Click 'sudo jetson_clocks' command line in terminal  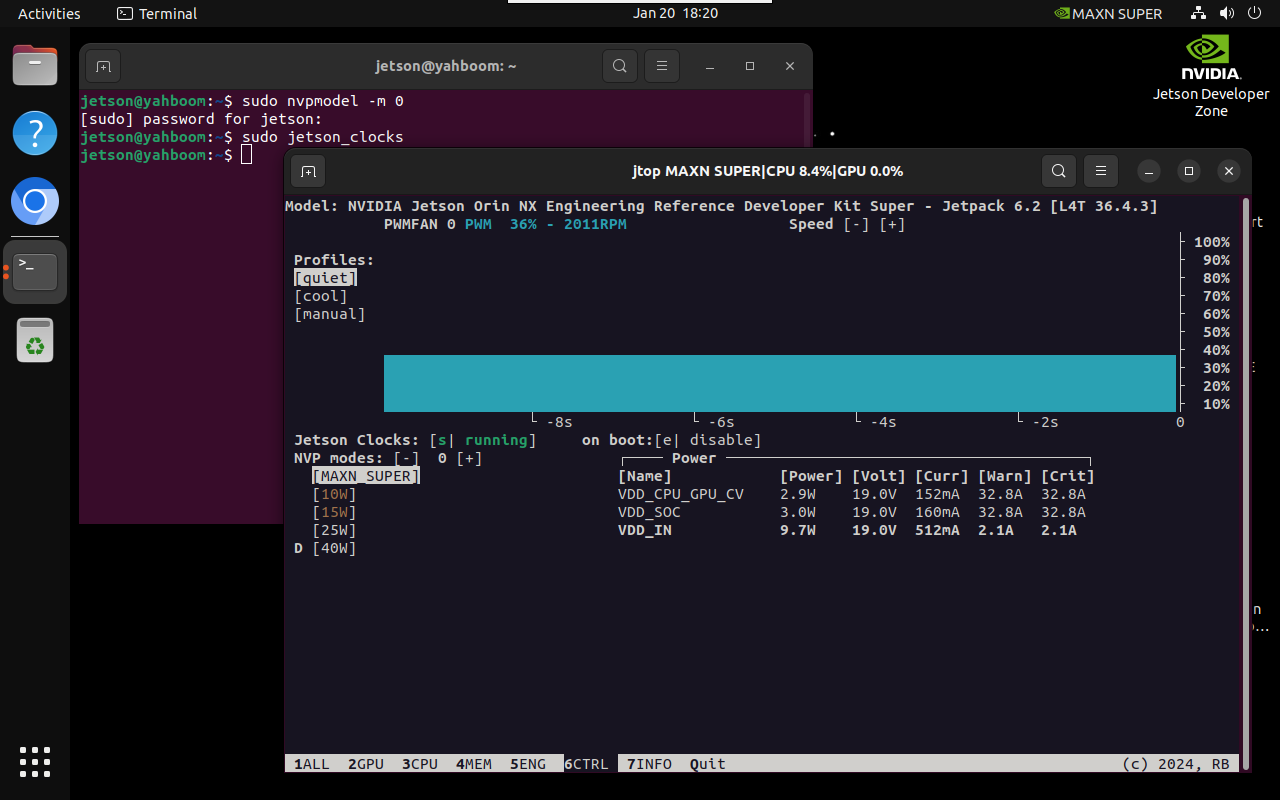click(323, 137)
